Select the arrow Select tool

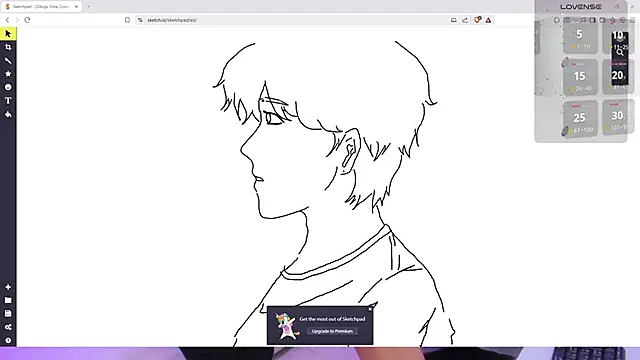8,34
